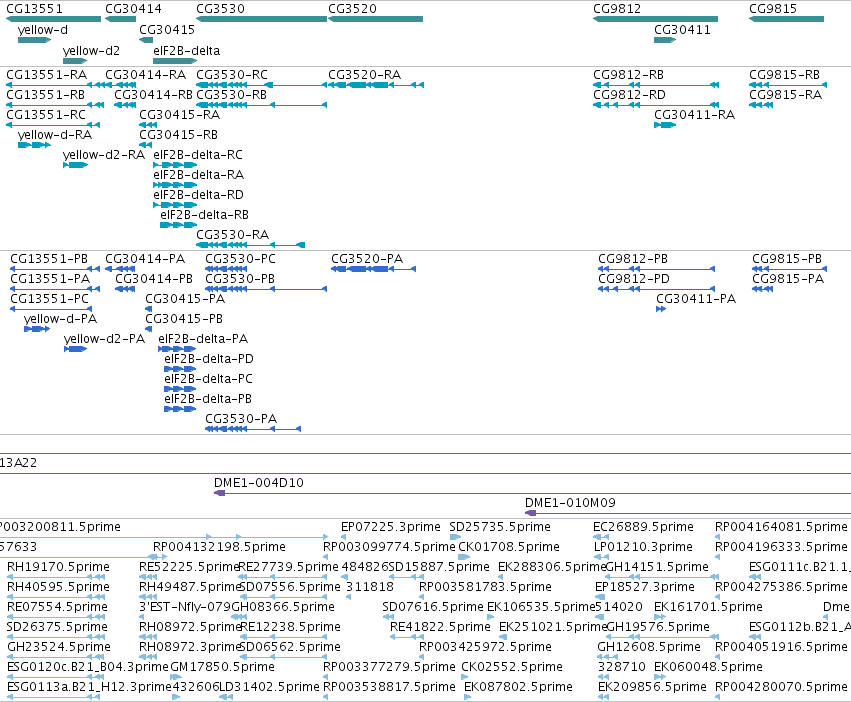Select transcript eIF2B-delta-RB
Viewport: 851px width, 702px height.
[179, 225]
